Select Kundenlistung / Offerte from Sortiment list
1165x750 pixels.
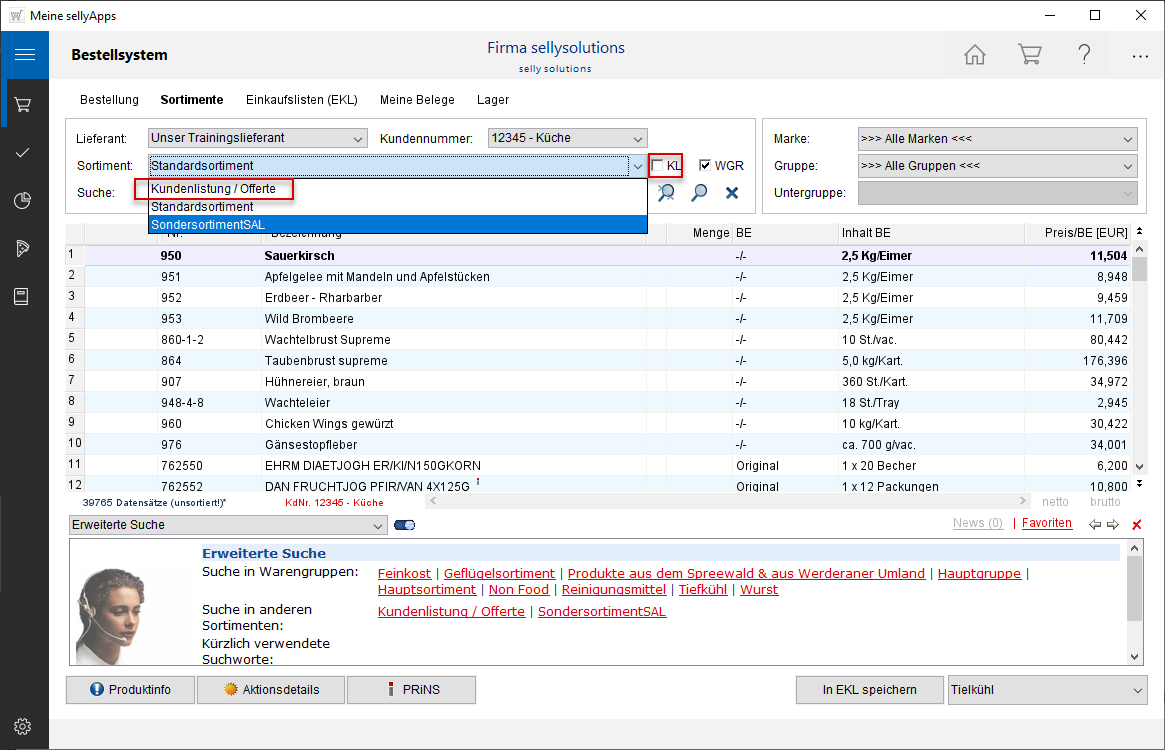click(x=213, y=188)
